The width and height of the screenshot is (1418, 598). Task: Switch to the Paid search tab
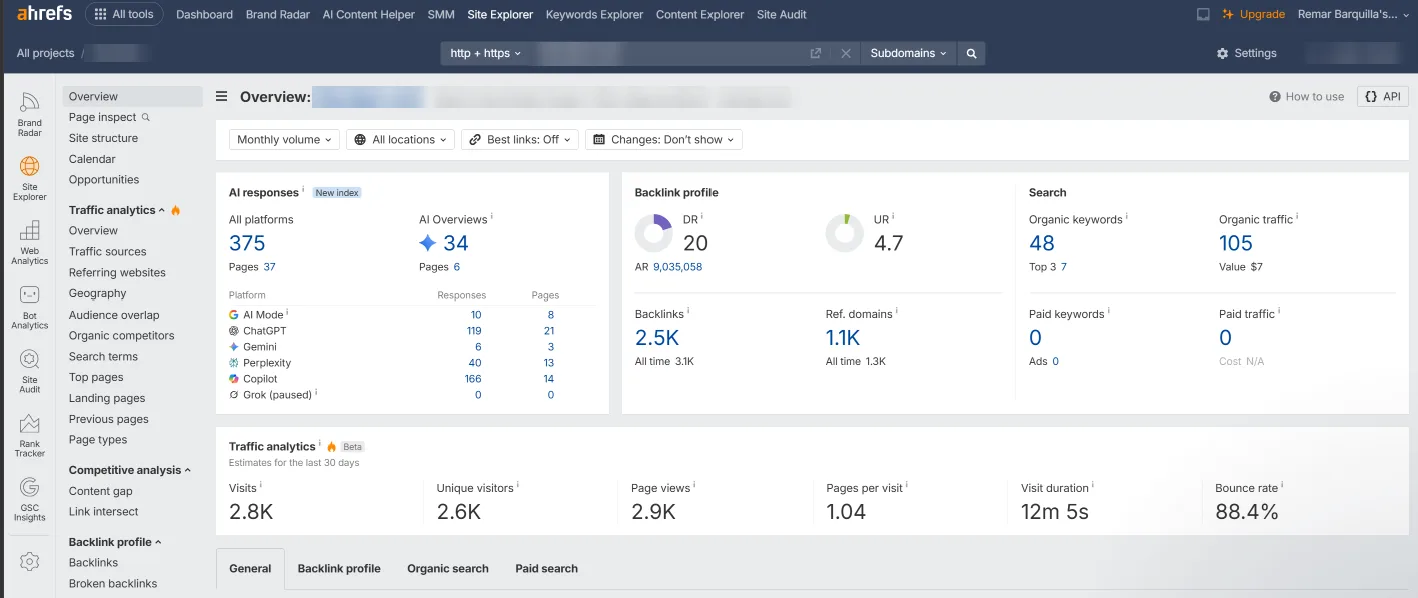point(547,568)
